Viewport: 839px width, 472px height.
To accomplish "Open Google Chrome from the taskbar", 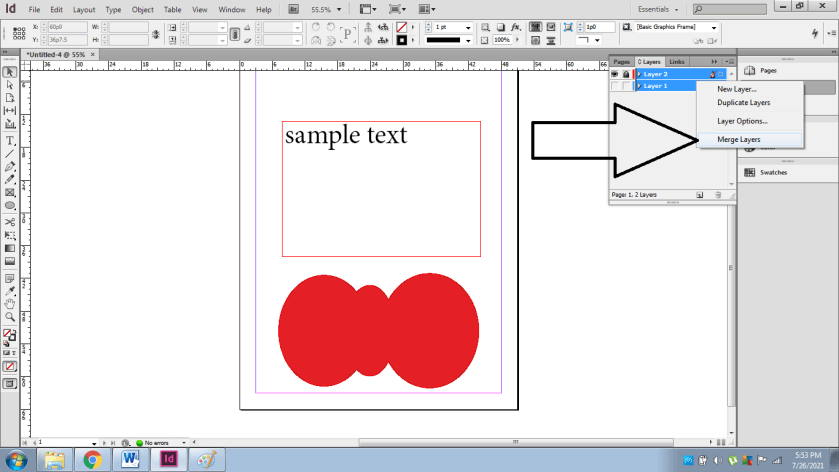I will pos(92,459).
